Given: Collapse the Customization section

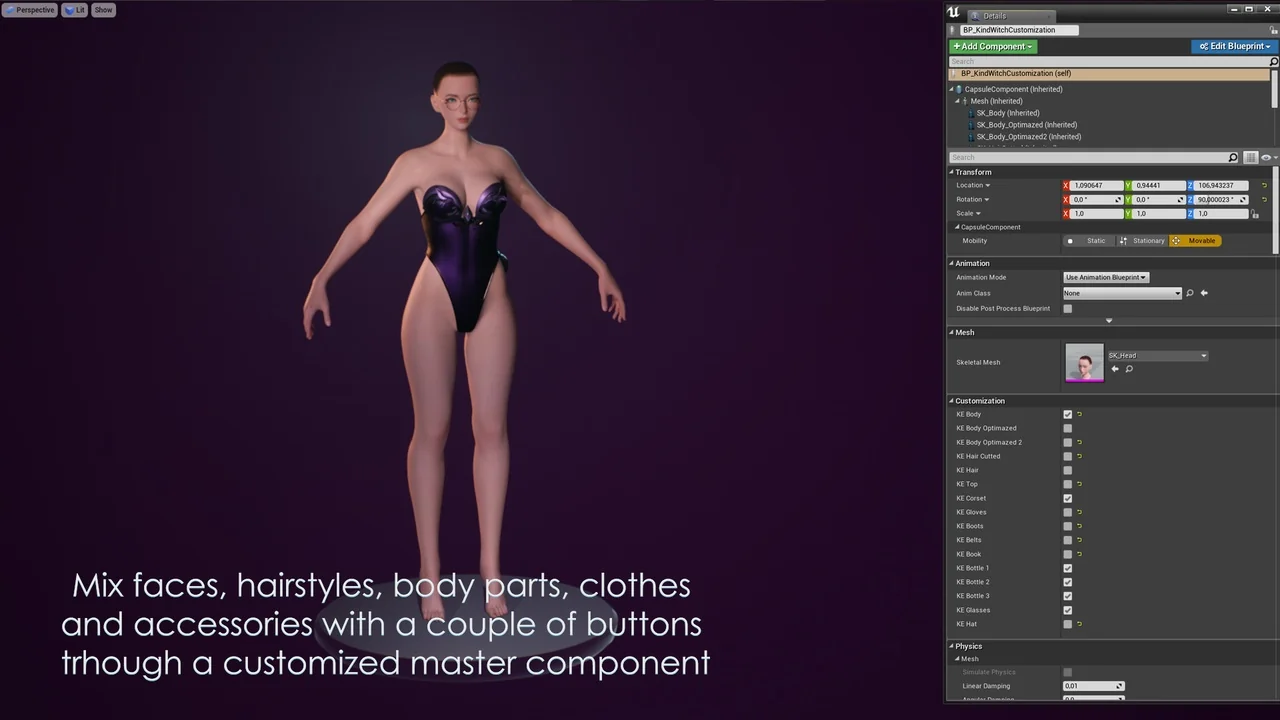Looking at the screenshot, I should pyautogui.click(x=952, y=401).
